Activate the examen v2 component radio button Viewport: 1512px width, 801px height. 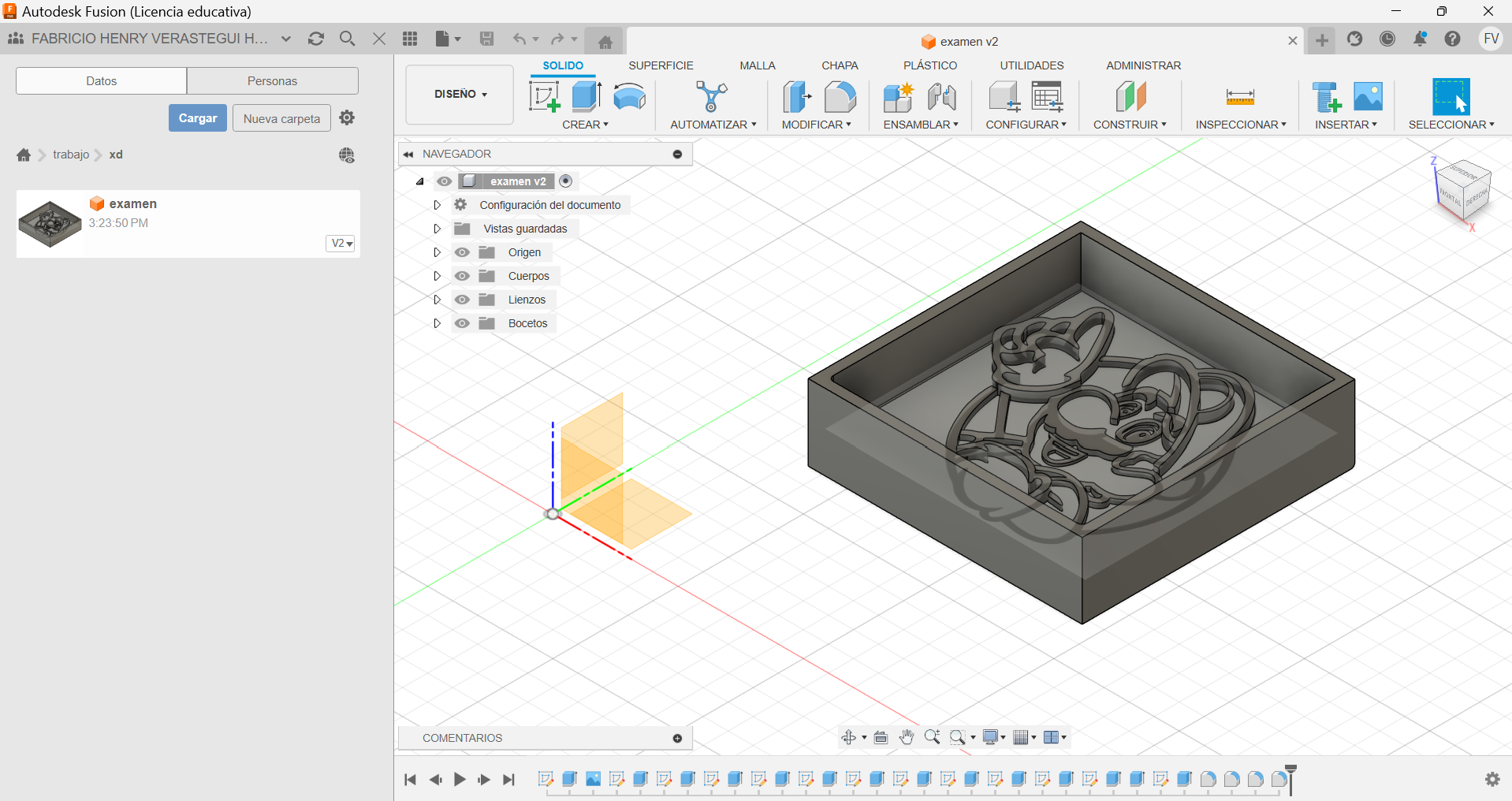pos(565,181)
